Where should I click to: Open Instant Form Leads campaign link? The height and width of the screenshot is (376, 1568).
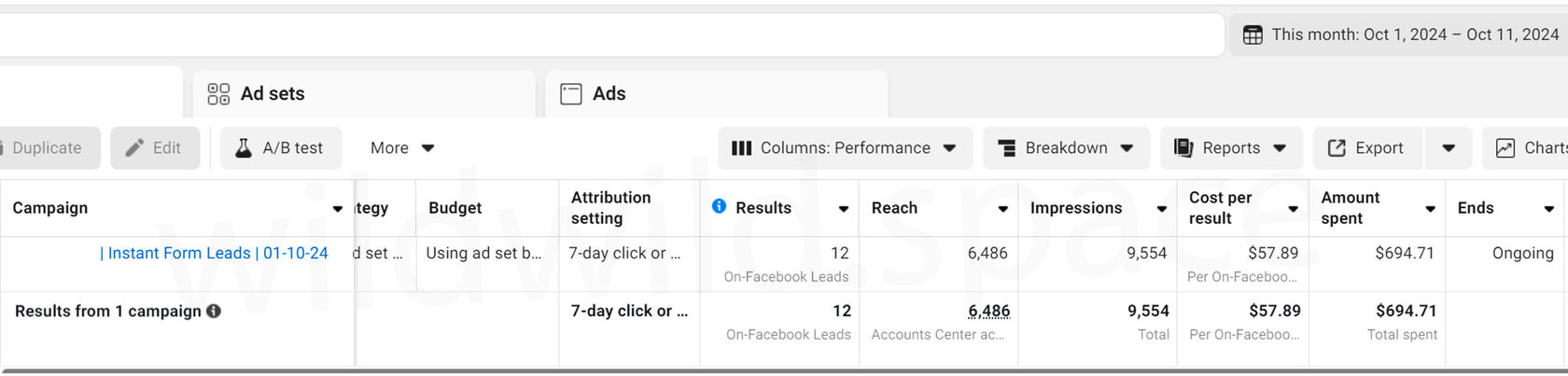tap(214, 253)
